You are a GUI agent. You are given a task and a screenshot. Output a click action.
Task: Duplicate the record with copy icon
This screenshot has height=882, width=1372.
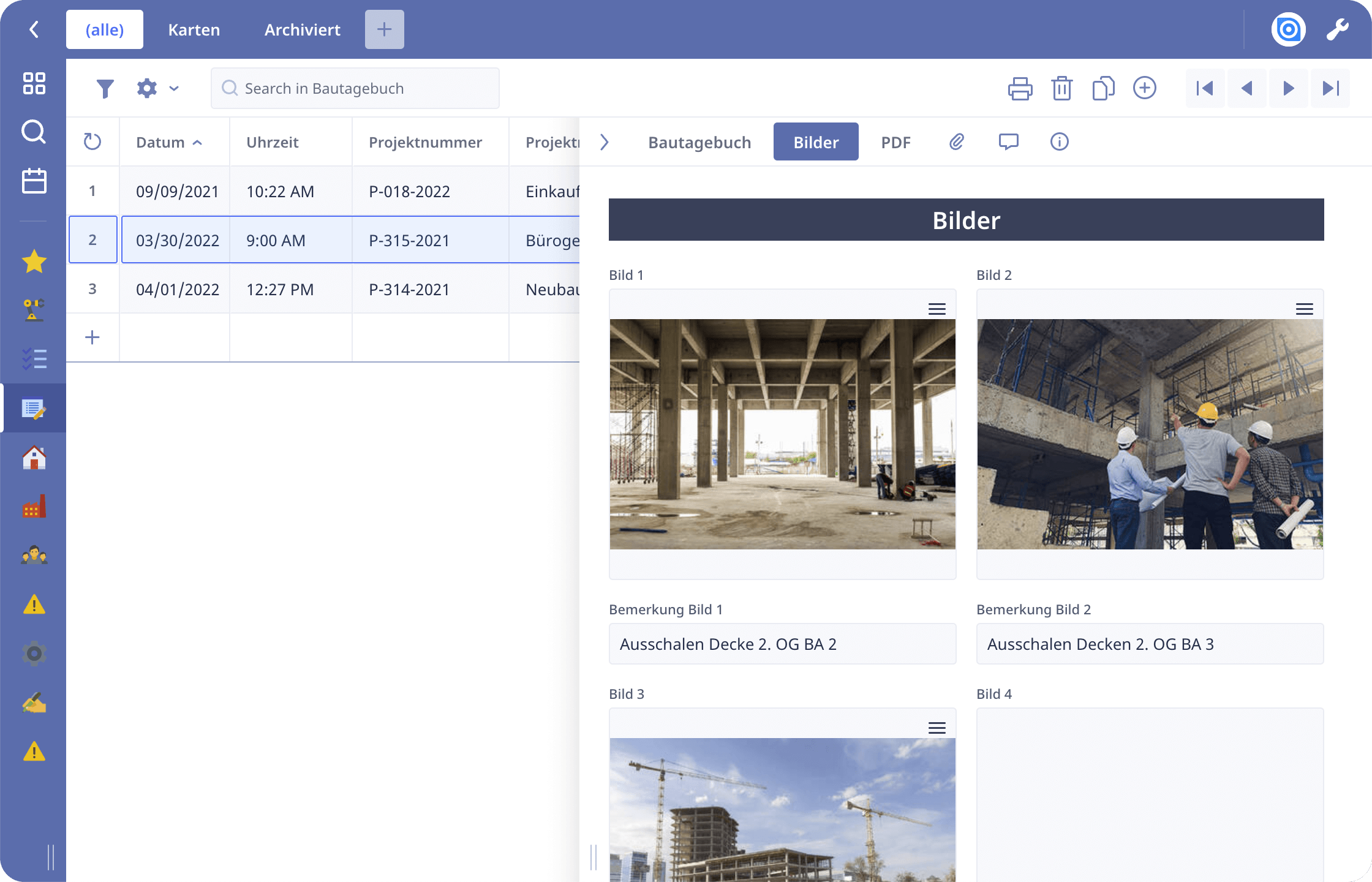point(1103,88)
